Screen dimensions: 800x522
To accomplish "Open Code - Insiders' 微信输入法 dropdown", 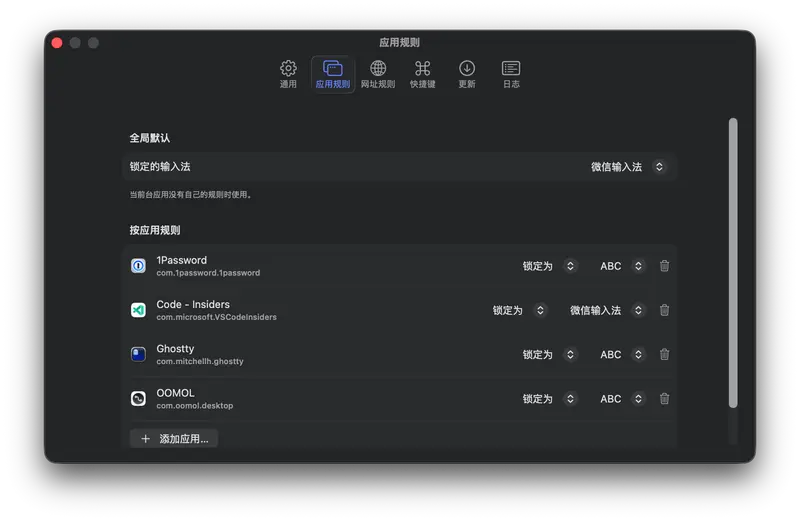I will (607, 310).
